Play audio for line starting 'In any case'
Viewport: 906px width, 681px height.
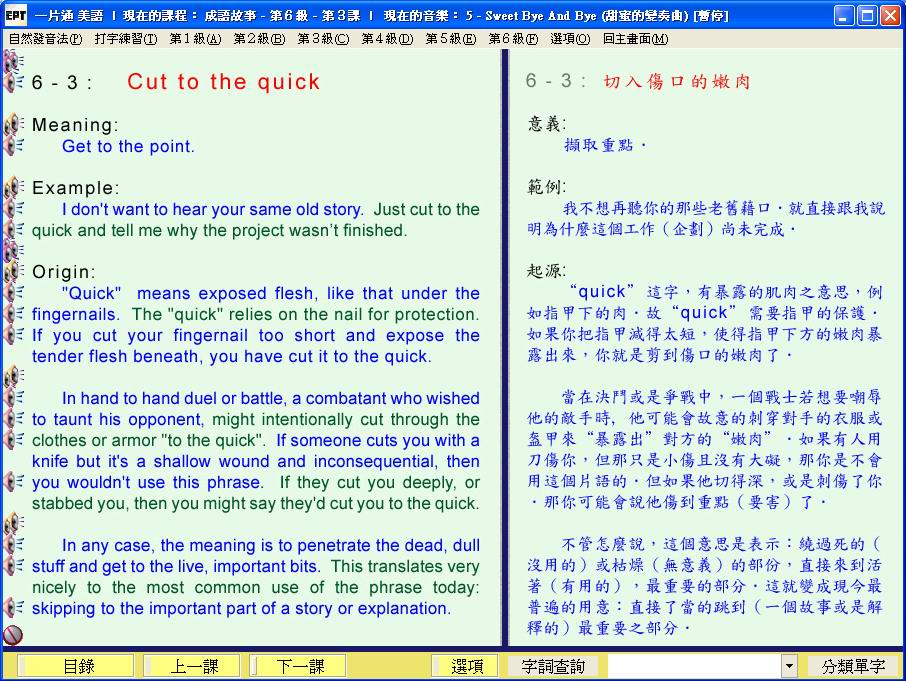pyautogui.click(x=14, y=545)
